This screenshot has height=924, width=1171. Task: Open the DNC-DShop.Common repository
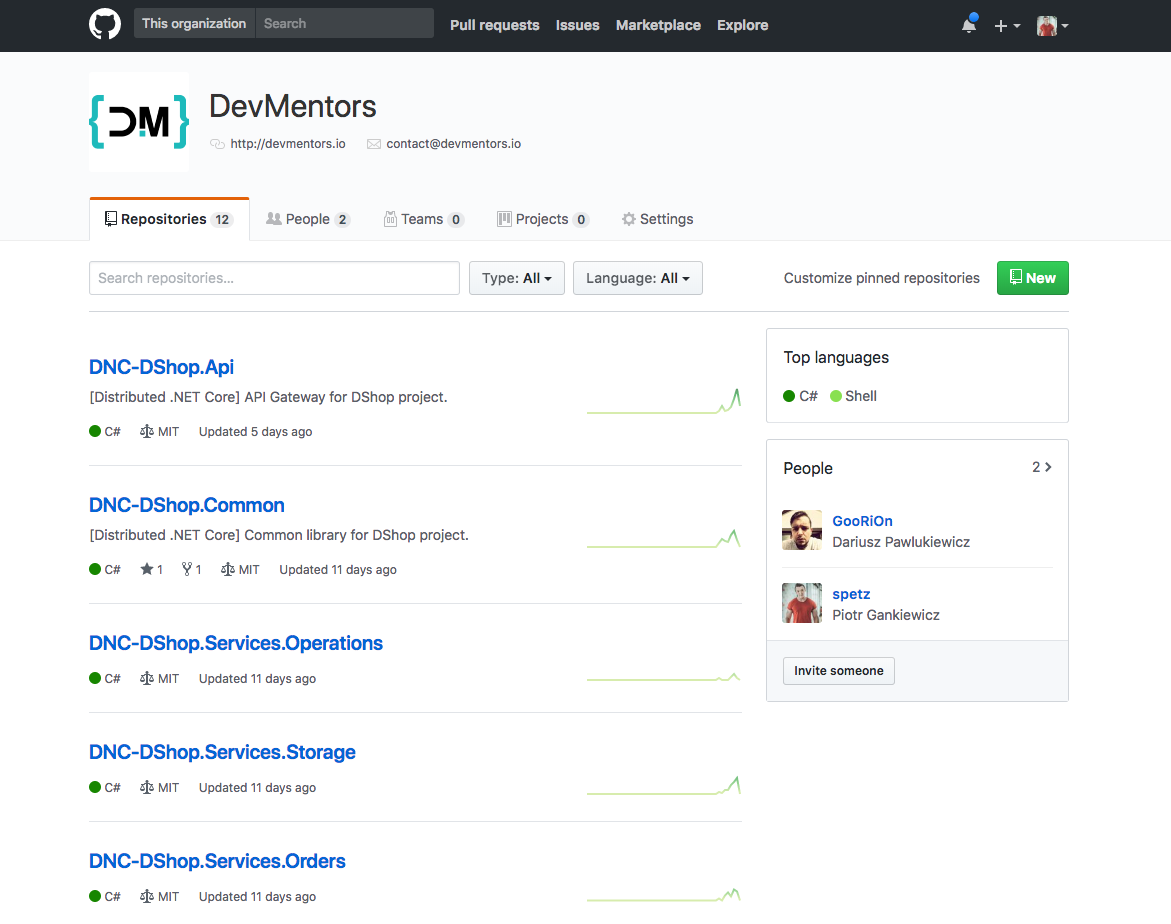pyautogui.click(x=187, y=505)
